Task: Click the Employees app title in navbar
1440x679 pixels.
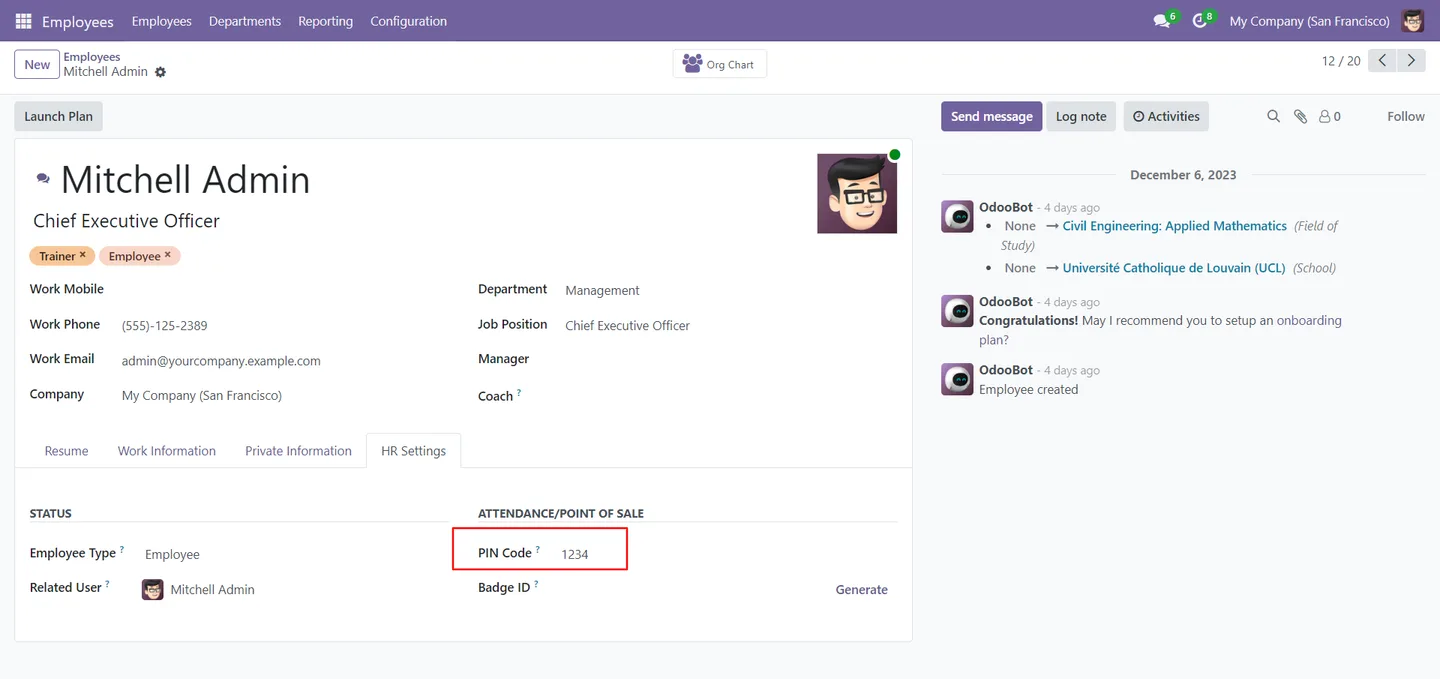Action: (x=77, y=21)
